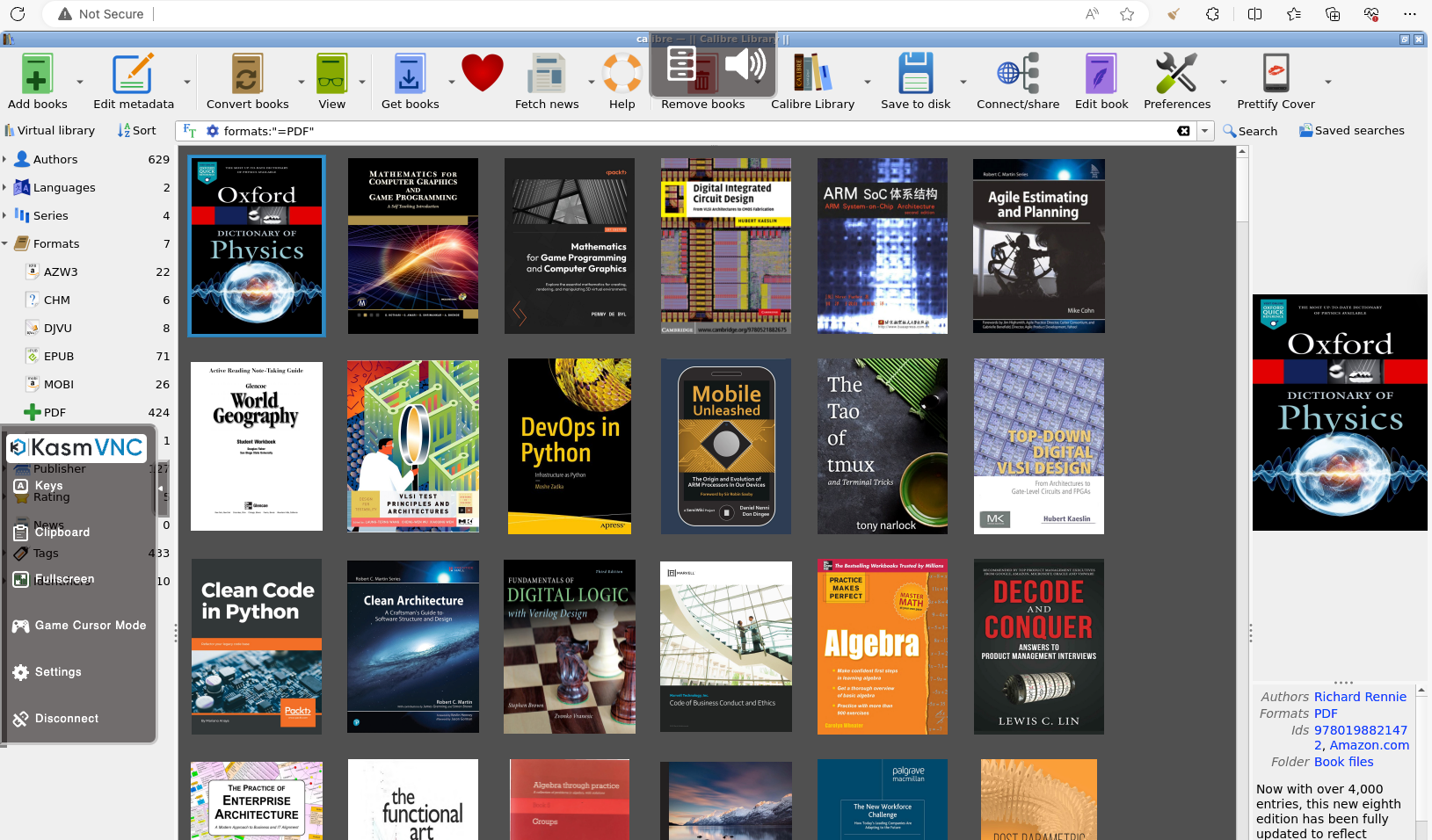Click the browser favorites star icon
1432x840 pixels.
tap(1127, 14)
